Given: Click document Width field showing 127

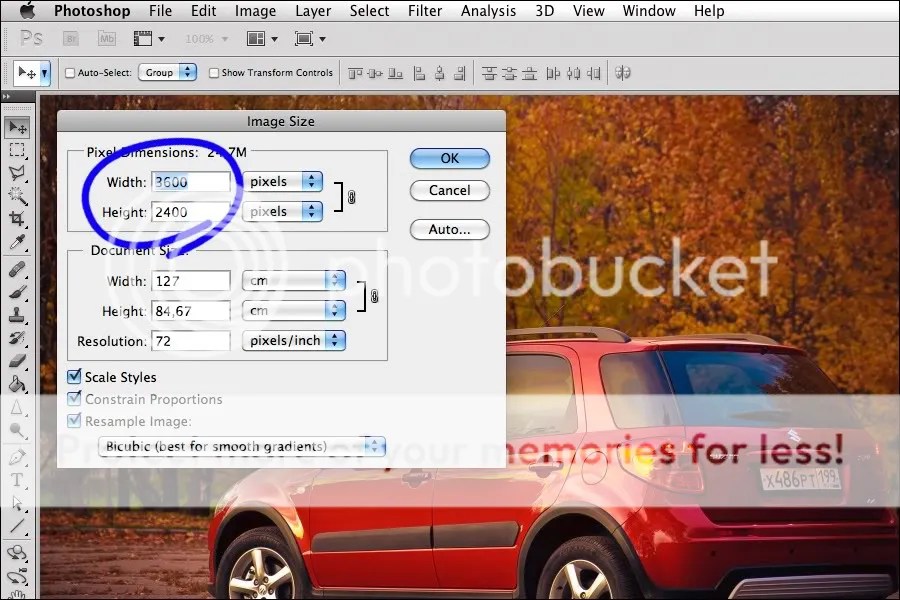Looking at the screenshot, I should (x=191, y=281).
